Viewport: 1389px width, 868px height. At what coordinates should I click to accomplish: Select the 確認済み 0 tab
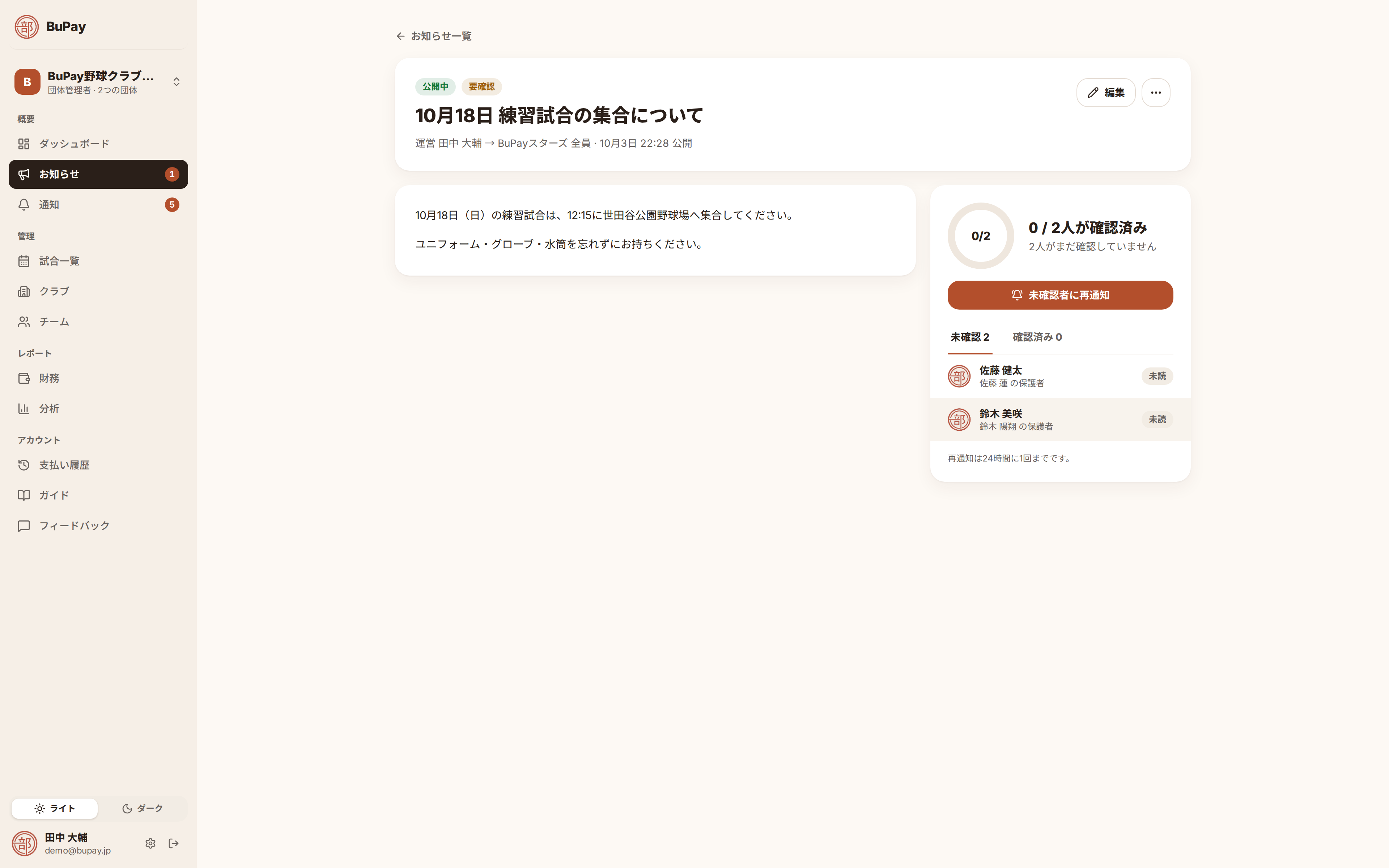point(1037,337)
